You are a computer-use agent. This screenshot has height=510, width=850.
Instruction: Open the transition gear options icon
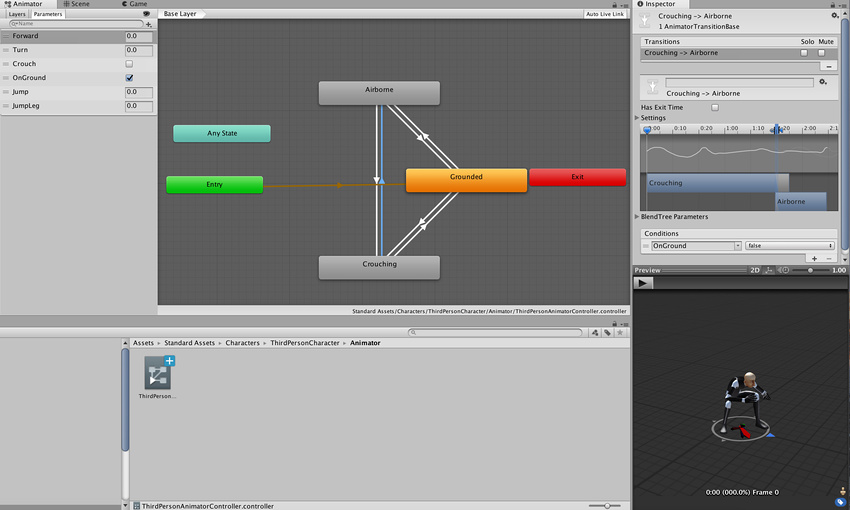(x=823, y=82)
